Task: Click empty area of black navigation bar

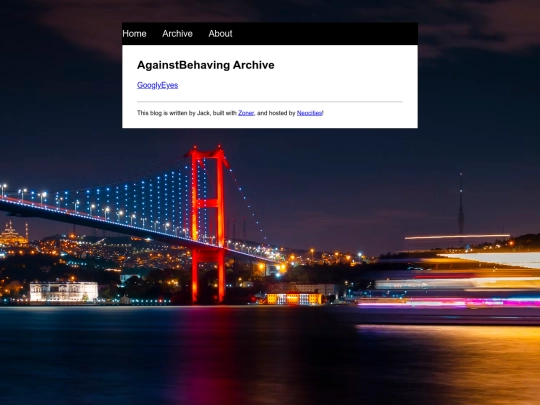Action: pos(324,34)
